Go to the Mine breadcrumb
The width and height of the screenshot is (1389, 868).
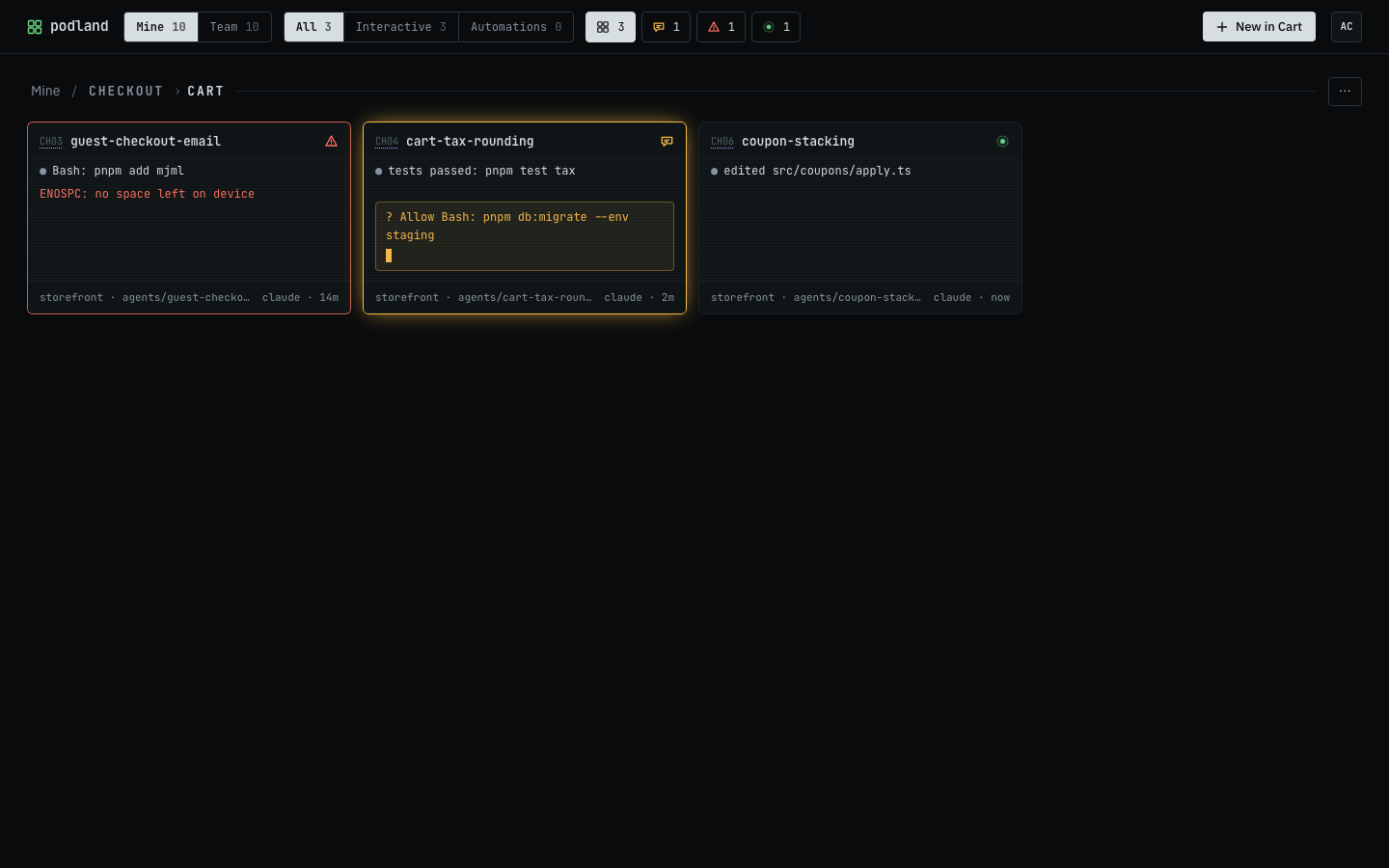click(x=45, y=91)
